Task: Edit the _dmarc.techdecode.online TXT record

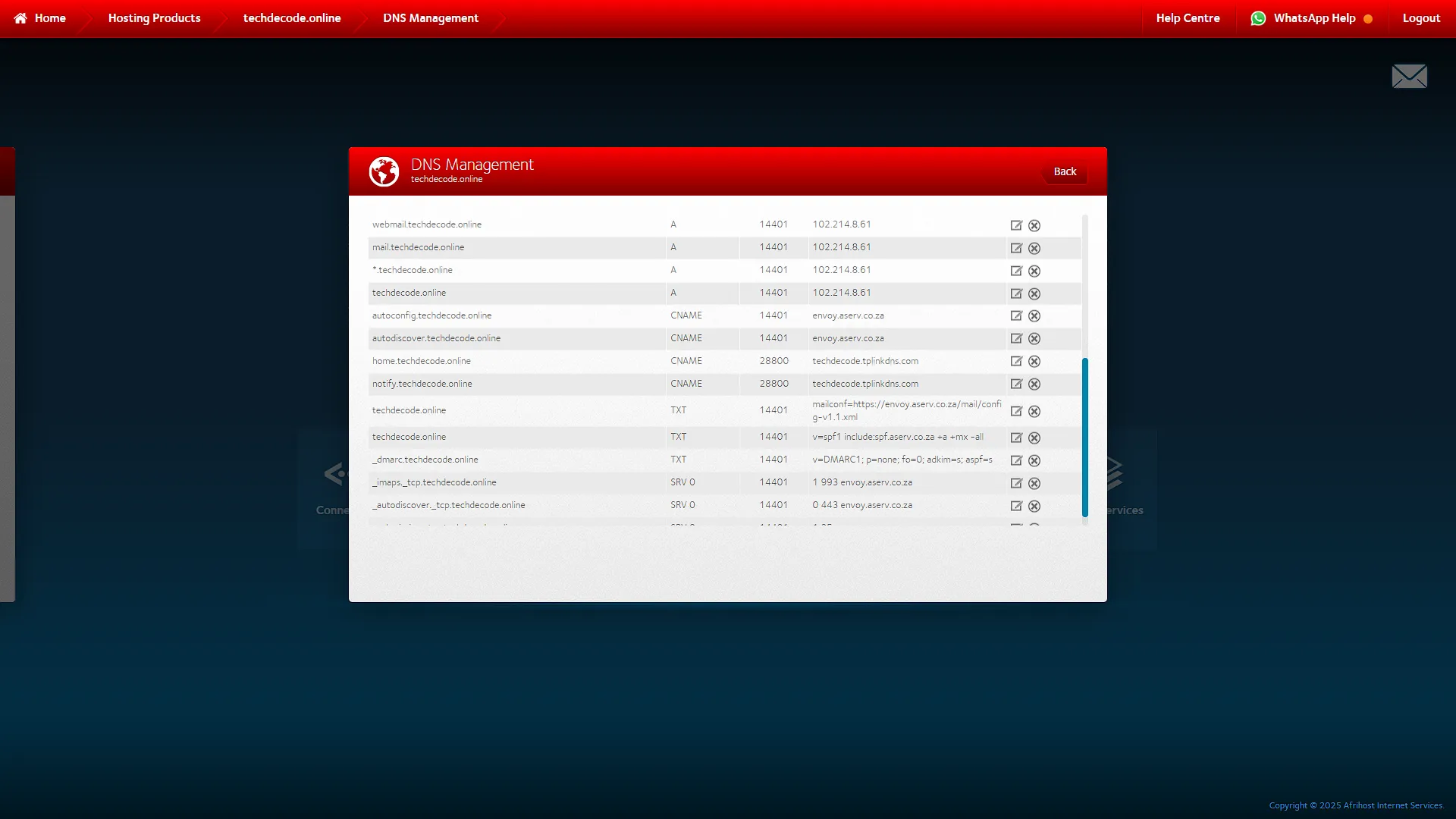Action: coord(1016,460)
